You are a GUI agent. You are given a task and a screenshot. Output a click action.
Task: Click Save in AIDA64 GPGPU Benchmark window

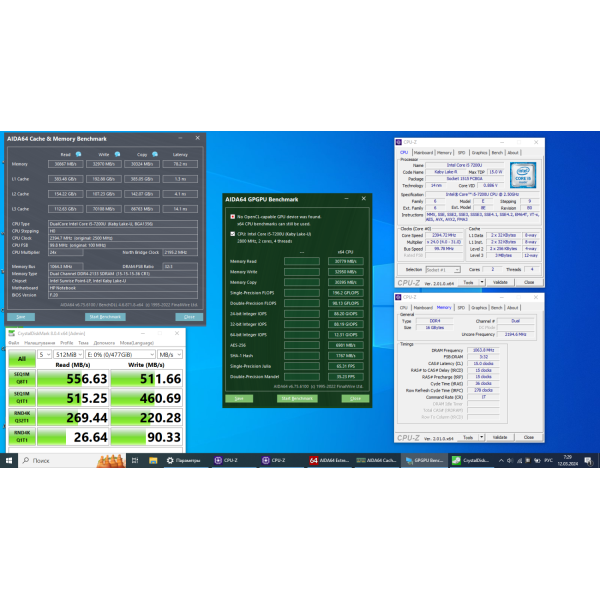239,398
